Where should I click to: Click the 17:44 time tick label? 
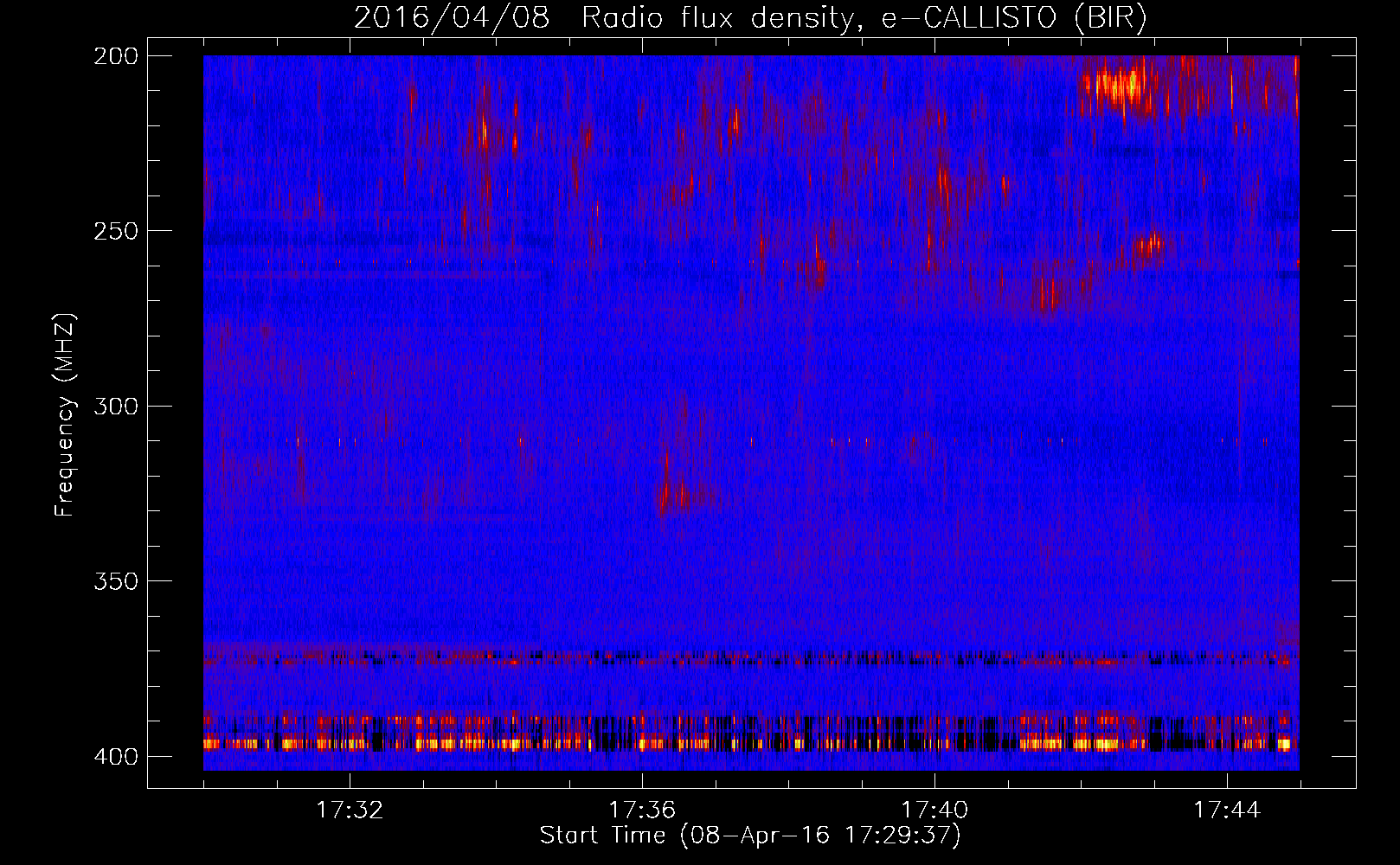1227,810
